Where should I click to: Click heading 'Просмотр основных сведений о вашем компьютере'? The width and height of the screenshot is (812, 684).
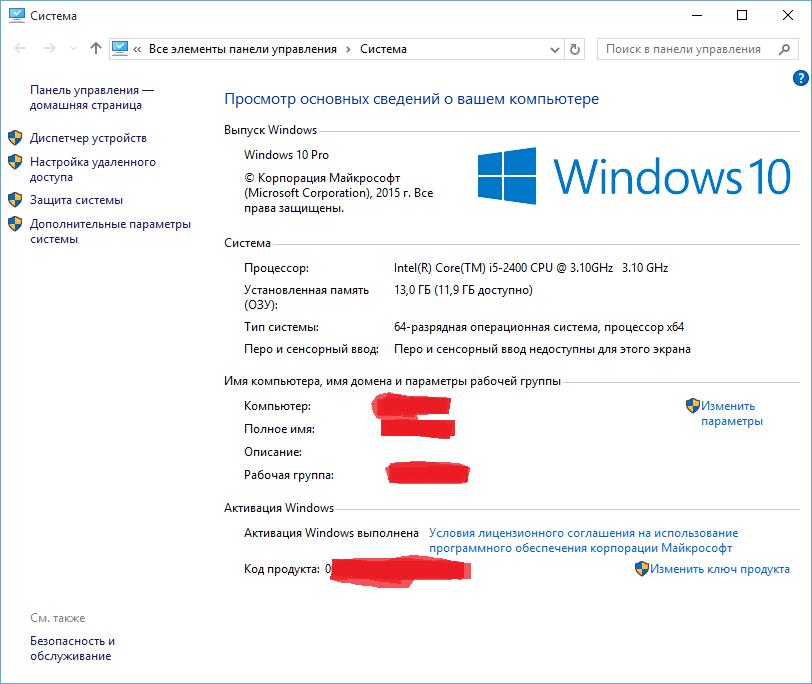pos(411,99)
